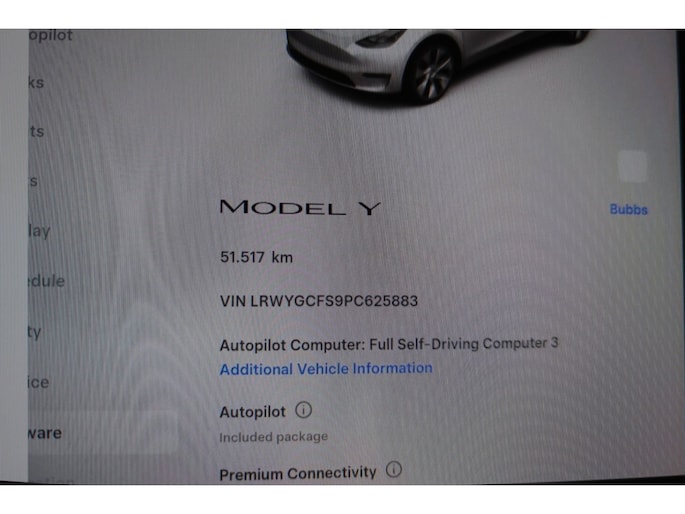The width and height of the screenshot is (685, 514).
Task: Open the Display settings in sidebar
Action: pos(39,231)
